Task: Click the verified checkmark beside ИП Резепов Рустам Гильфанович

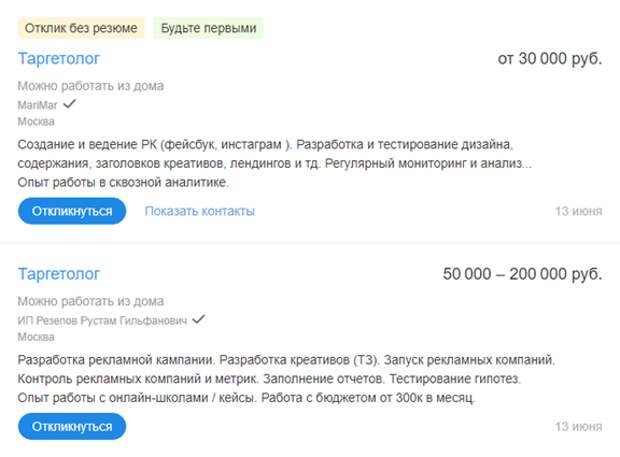Action: coord(198,320)
